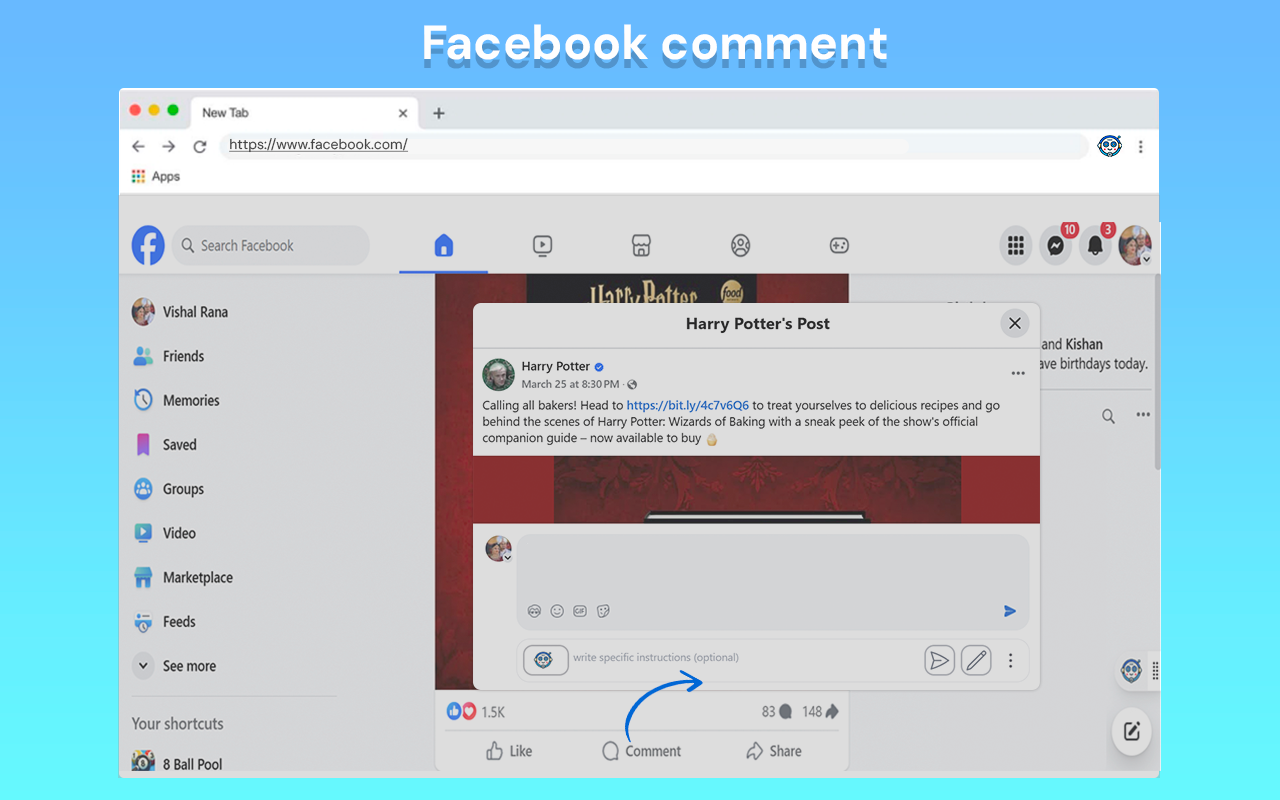Click the Comment button under post
Screen dimensions: 1280x800
(x=642, y=751)
